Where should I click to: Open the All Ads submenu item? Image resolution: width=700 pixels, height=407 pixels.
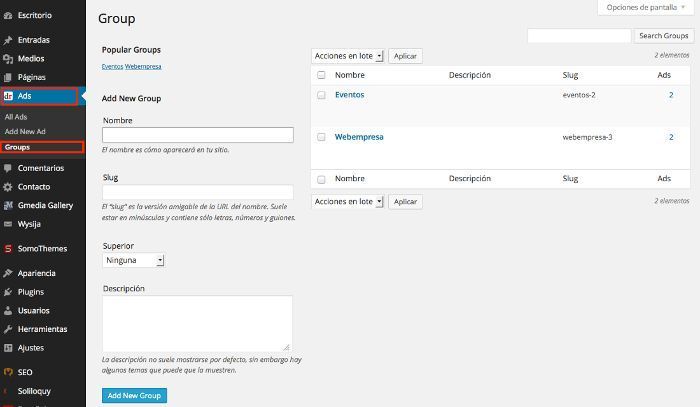(16, 117)
